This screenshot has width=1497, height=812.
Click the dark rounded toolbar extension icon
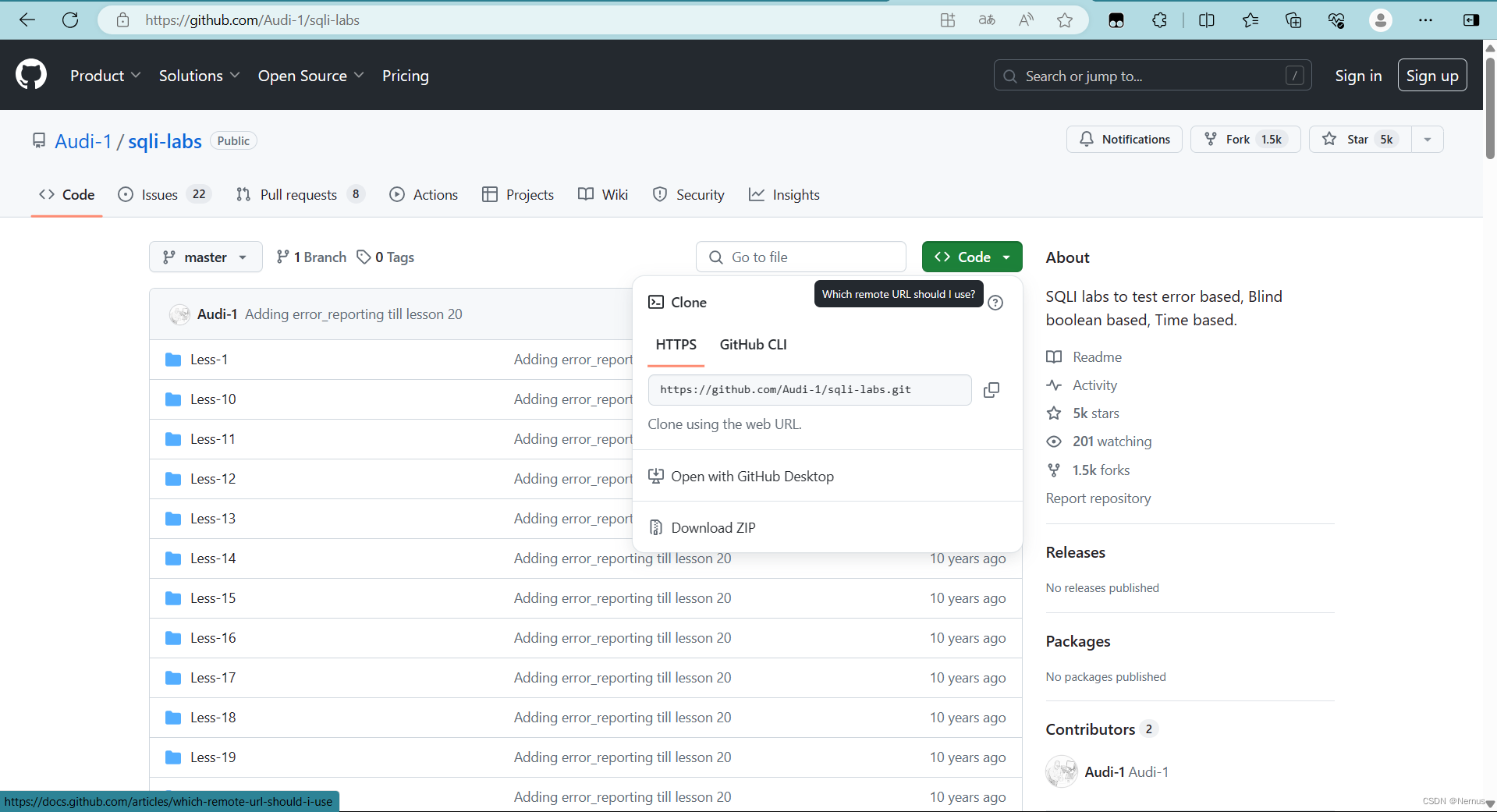click(x=1116, y=20)
